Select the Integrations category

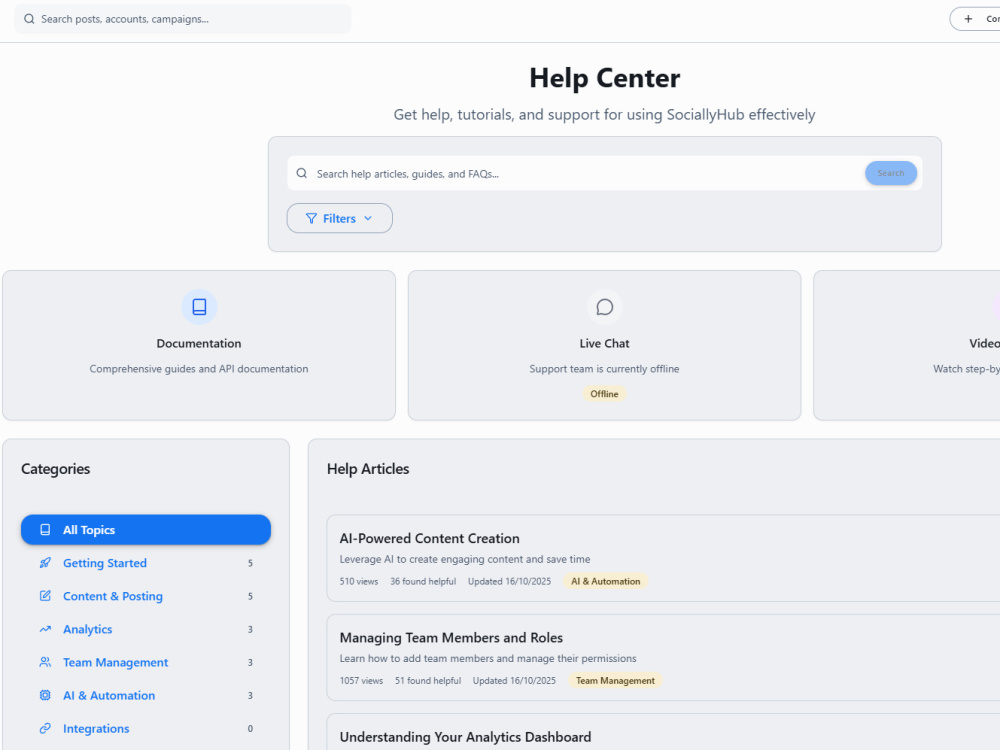tap(146, 728)
